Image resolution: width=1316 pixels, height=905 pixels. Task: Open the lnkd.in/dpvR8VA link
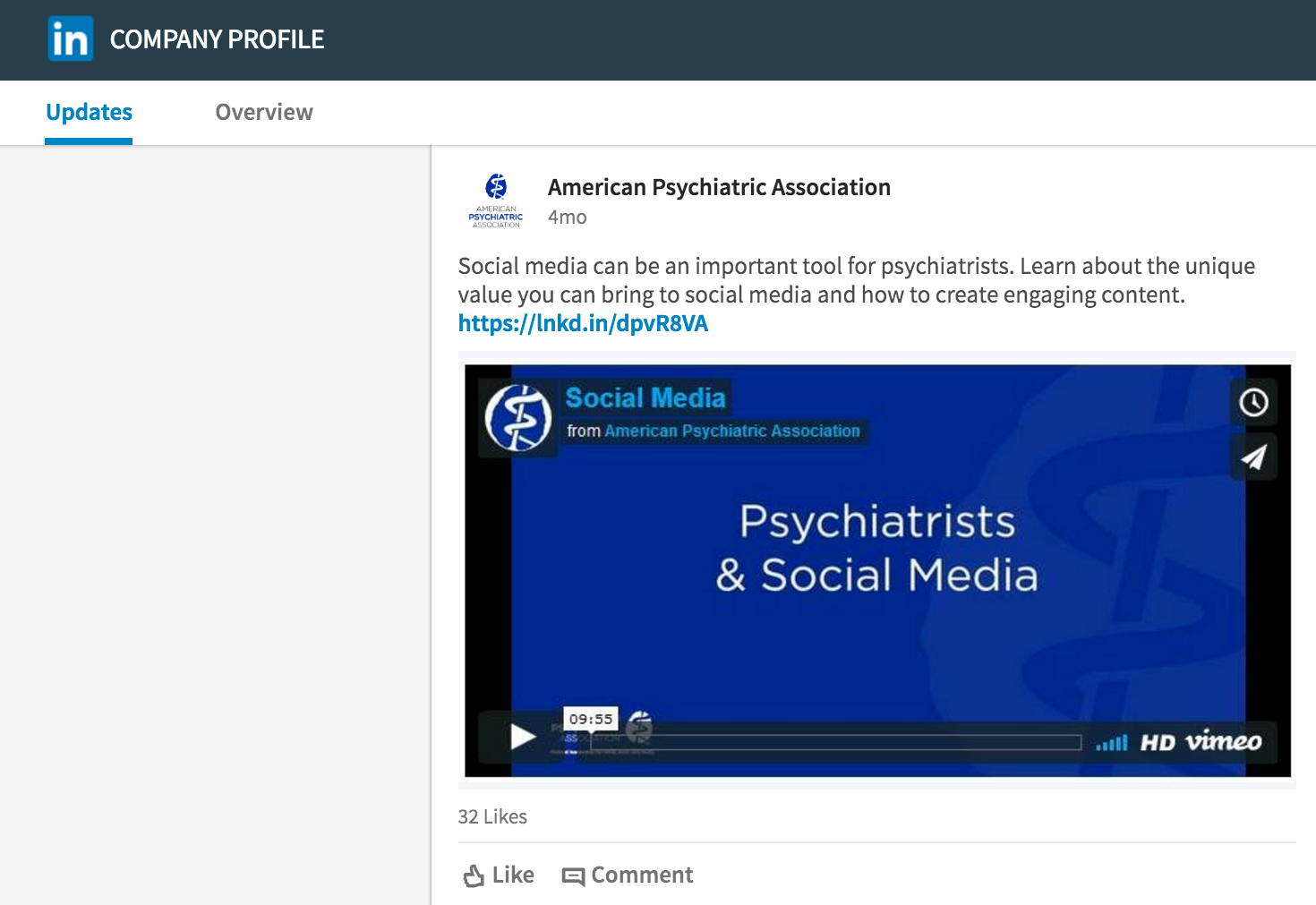click(x=583, y=323)
